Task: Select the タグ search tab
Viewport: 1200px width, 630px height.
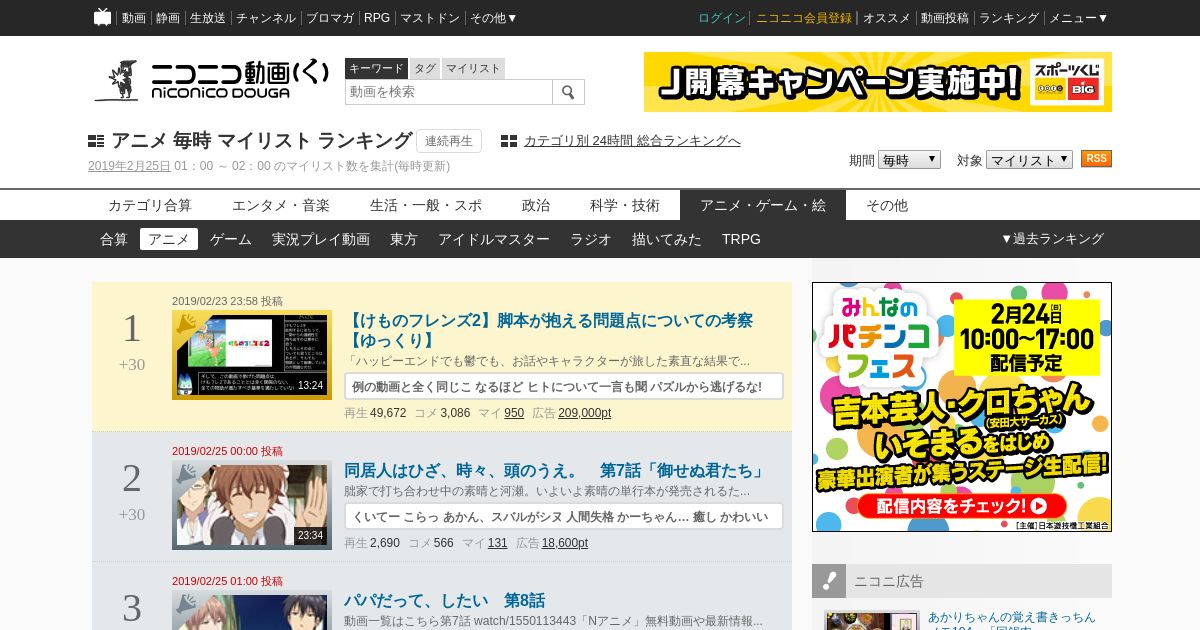Action: (x=425, y=68)
